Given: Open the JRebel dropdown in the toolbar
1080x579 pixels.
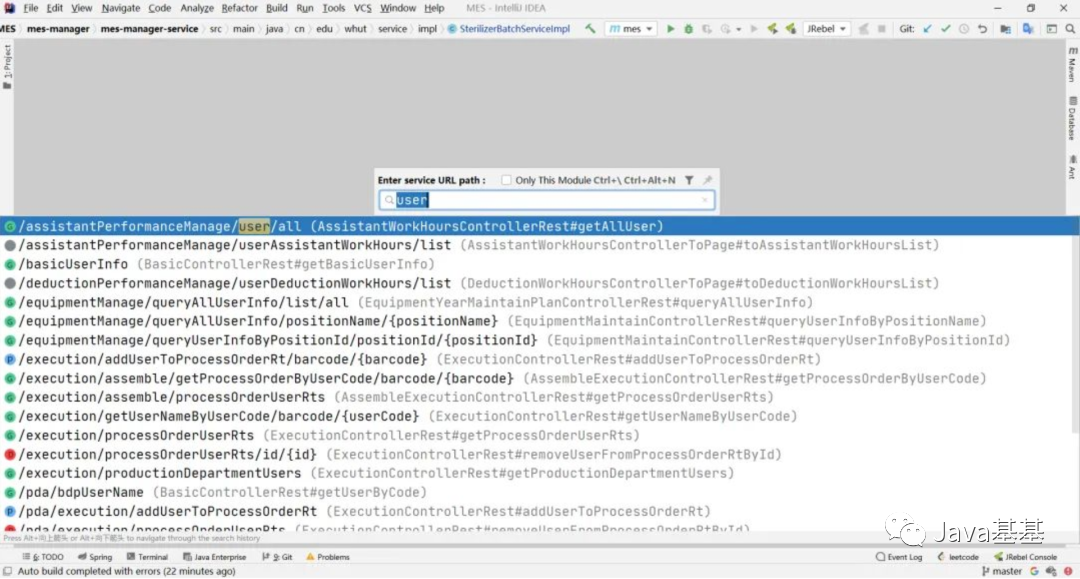Looking at the screenshot, I should tap(826, 29).
